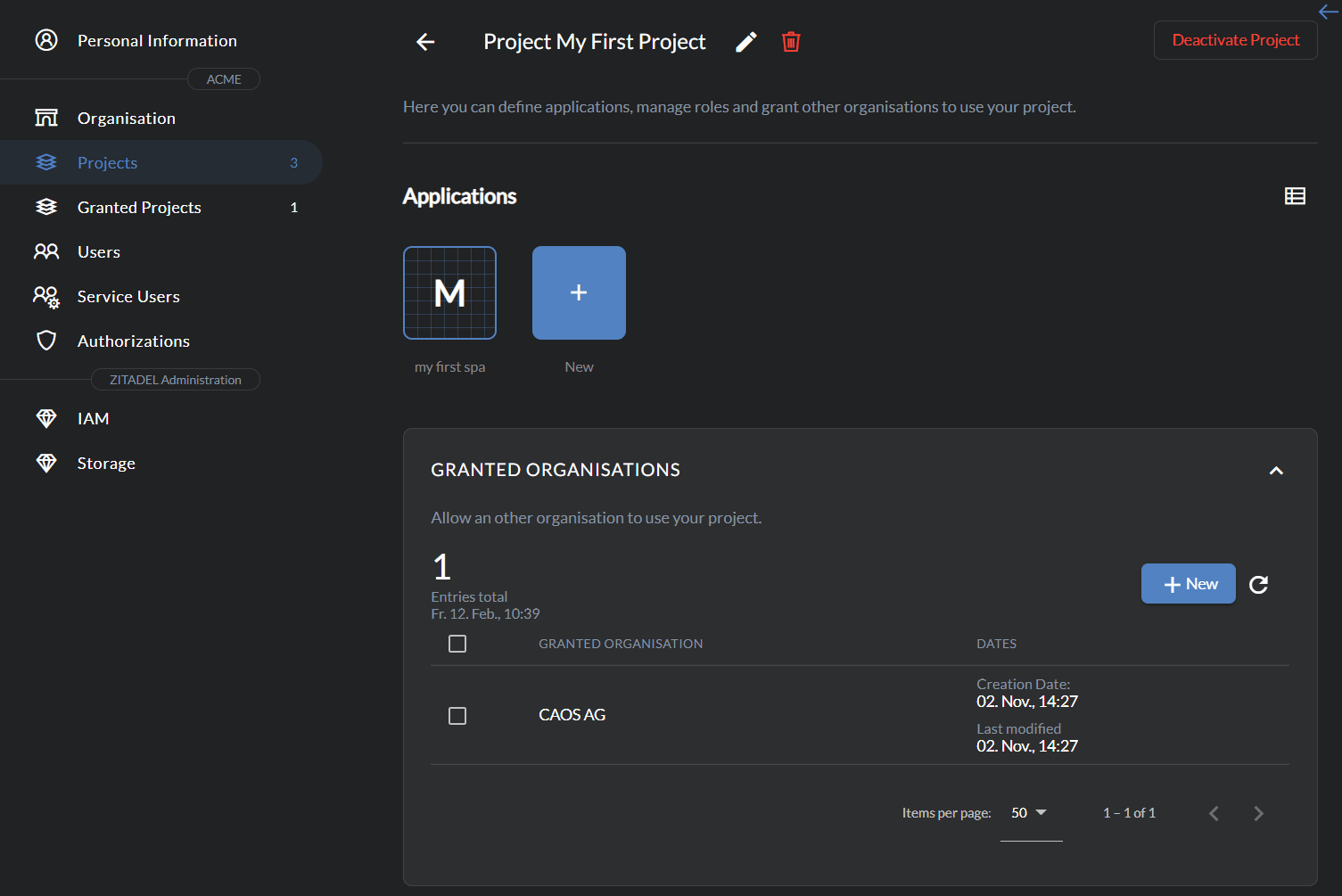This screenshot has width=1342, height=896.
Task: Click the Service Users icon in sidebar
Action: [46, 296]
